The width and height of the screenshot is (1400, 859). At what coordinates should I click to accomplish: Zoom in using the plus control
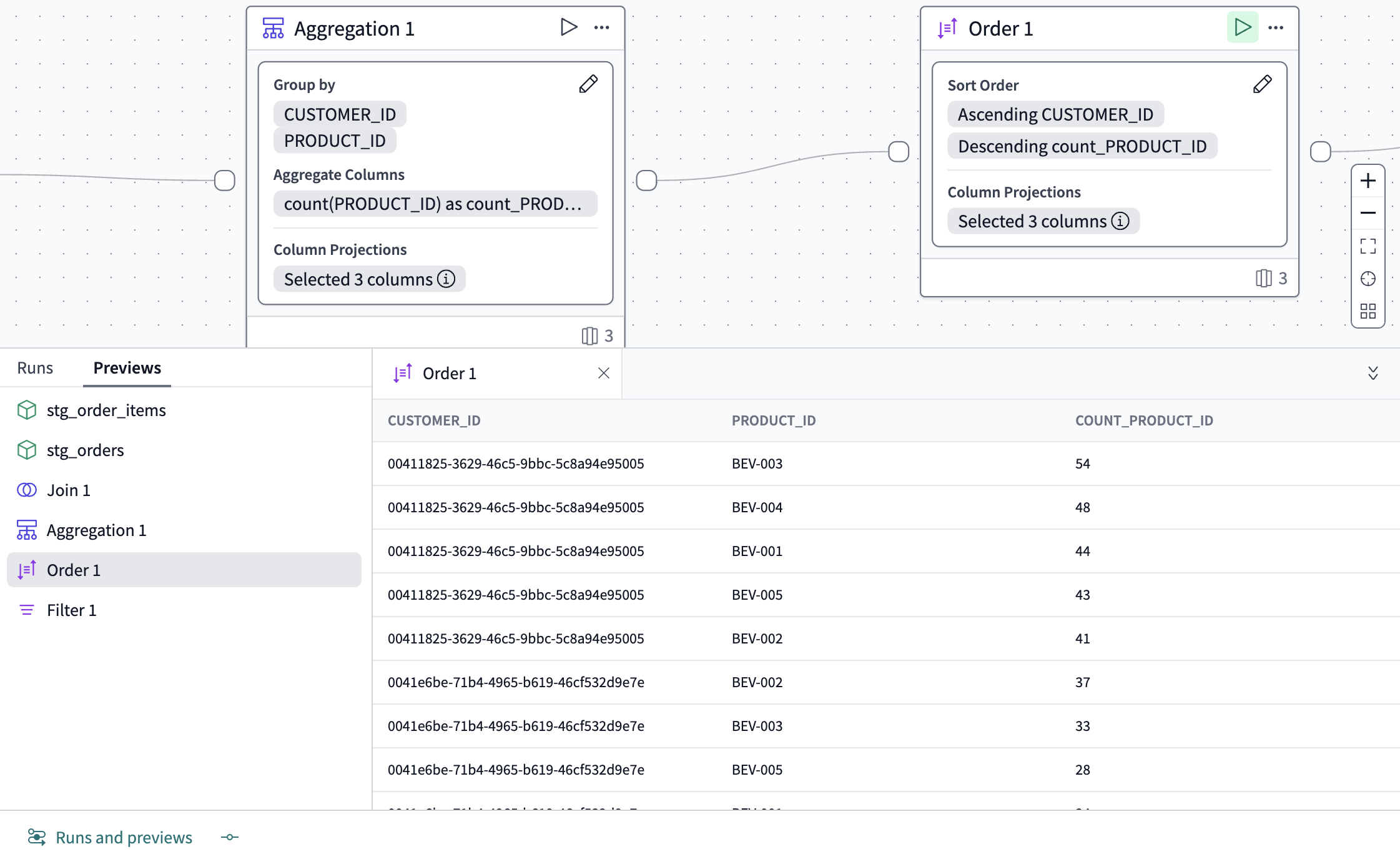click(1368, 181)
